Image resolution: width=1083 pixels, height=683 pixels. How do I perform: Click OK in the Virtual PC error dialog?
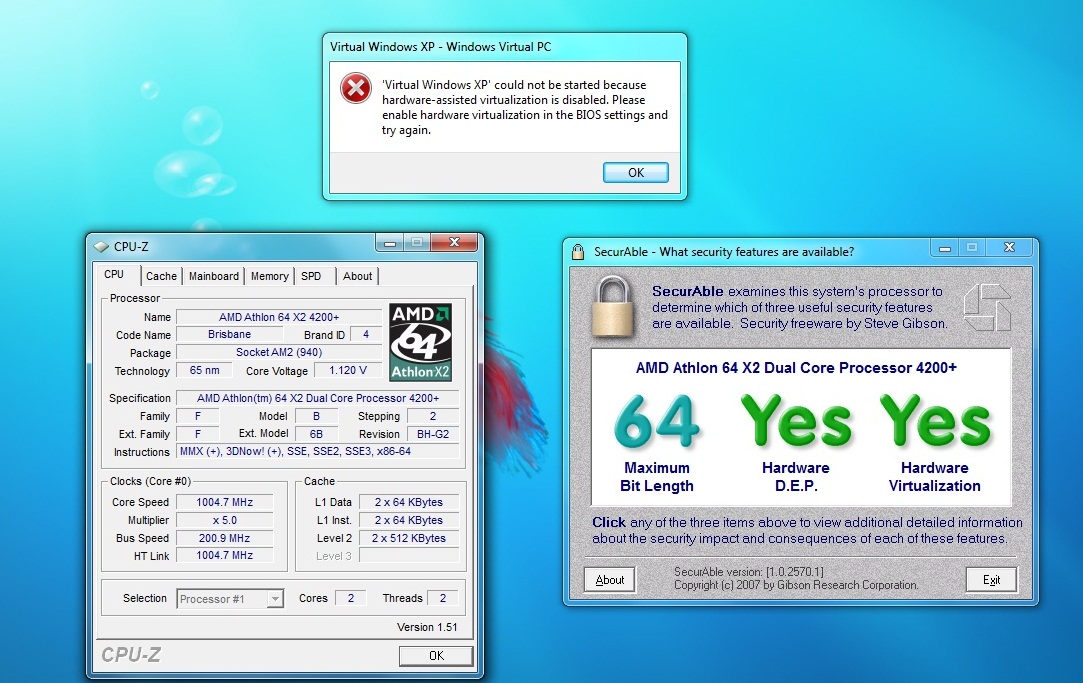[x=635, y=173]
